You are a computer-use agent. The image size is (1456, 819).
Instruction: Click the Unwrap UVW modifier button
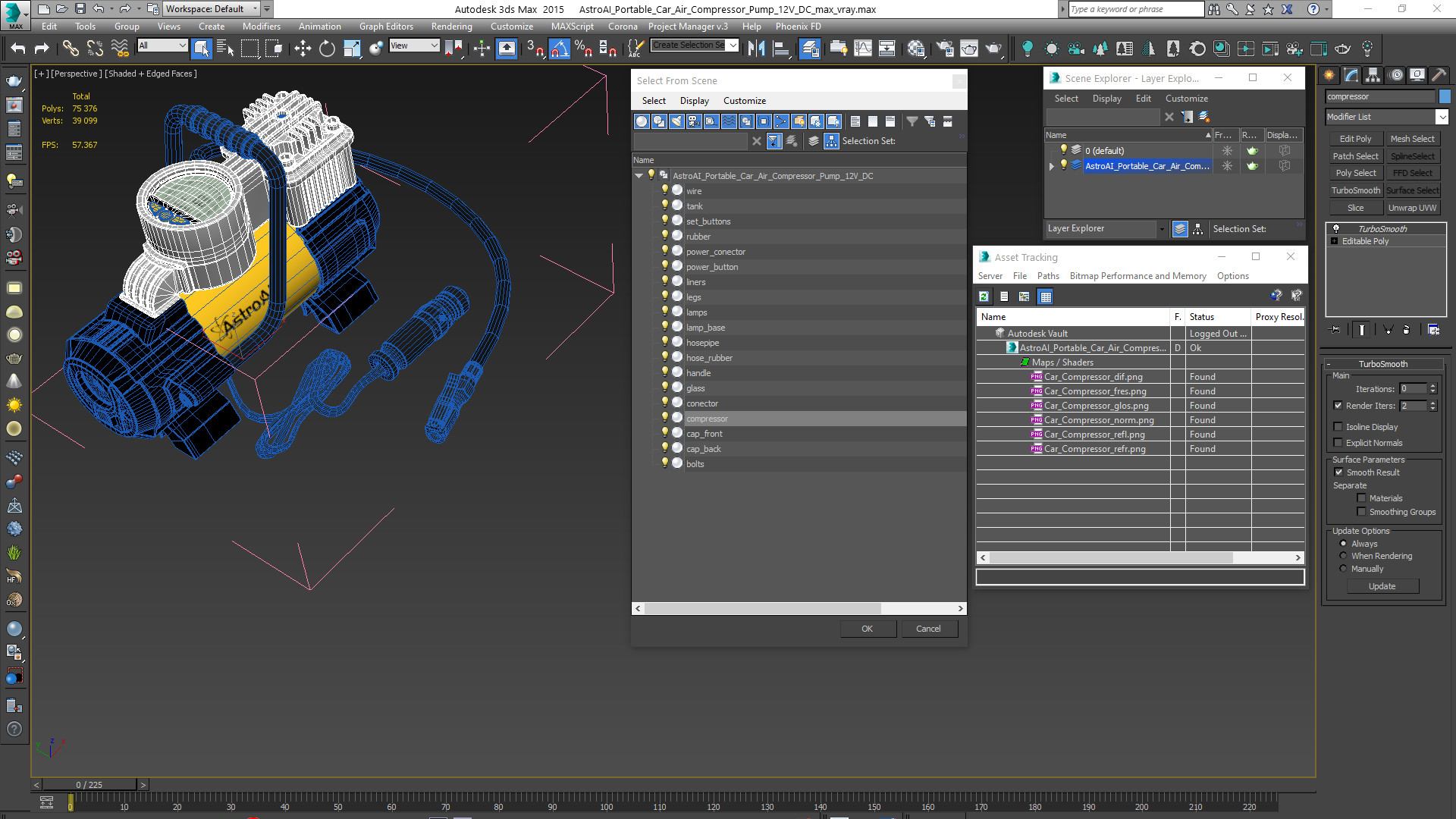1412,208
